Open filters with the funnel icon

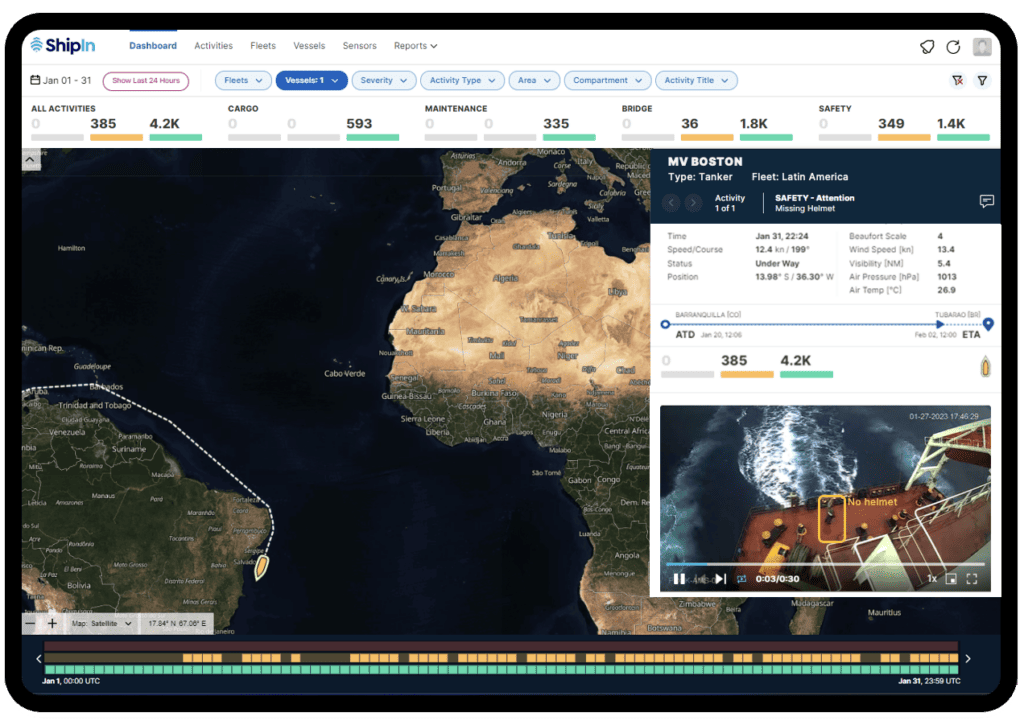point(983,80)
